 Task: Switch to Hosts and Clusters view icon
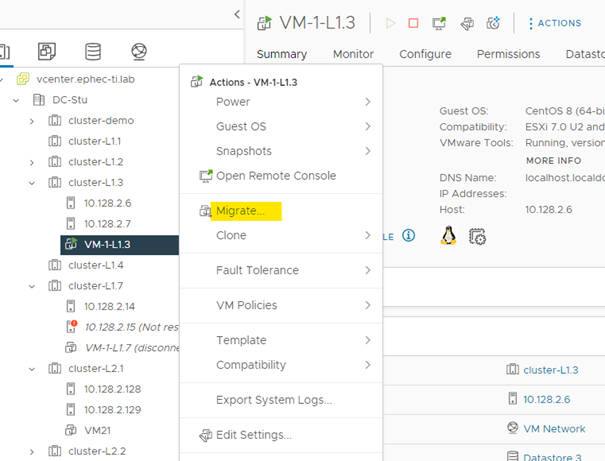5,52
